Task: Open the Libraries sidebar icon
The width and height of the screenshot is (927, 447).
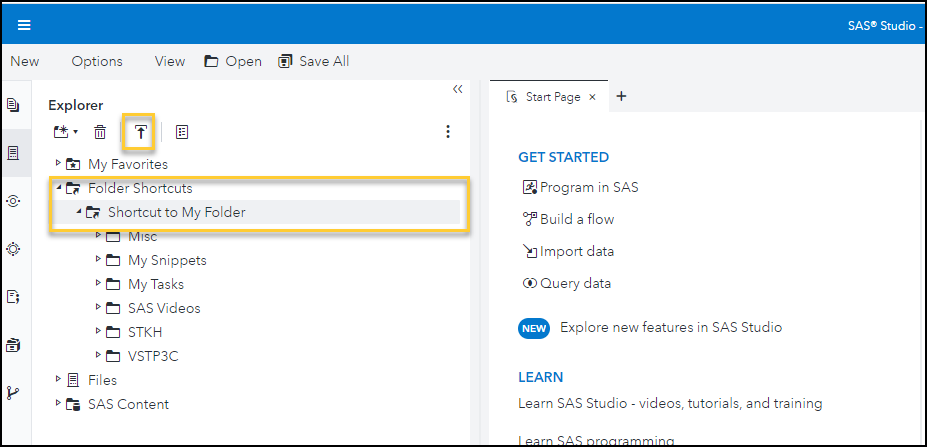Action: (x=13, y=345)
